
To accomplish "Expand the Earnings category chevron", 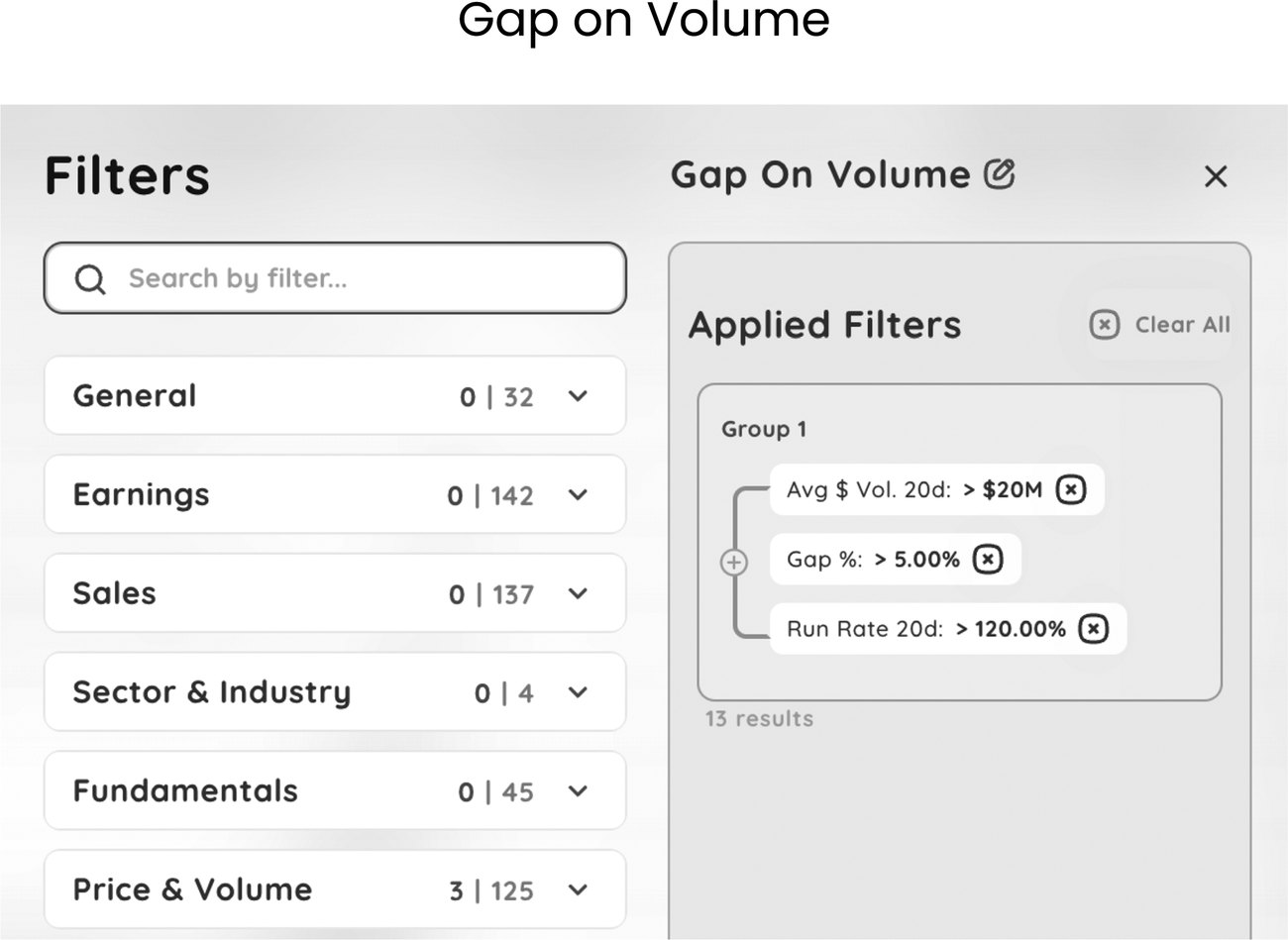I will [579, 494].
